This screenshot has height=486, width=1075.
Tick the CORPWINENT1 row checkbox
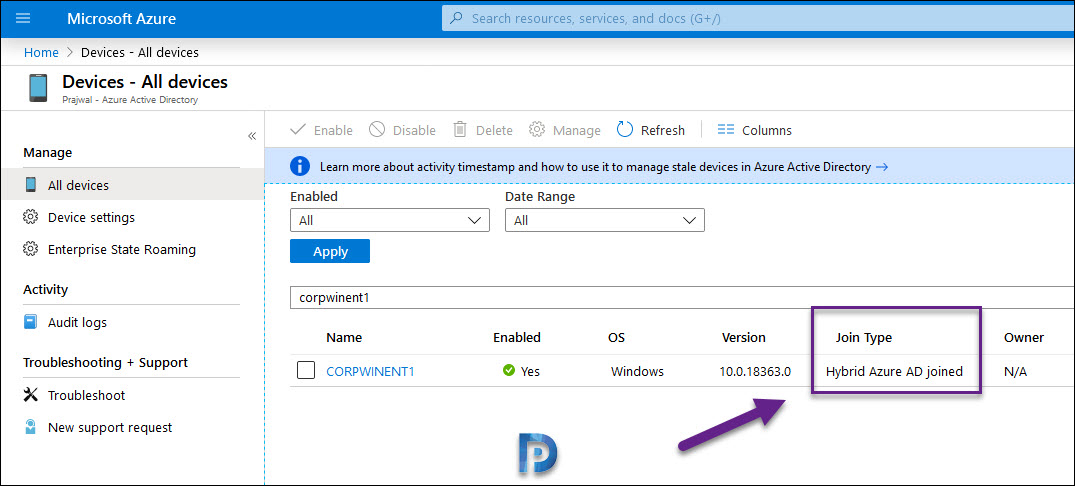306,371
